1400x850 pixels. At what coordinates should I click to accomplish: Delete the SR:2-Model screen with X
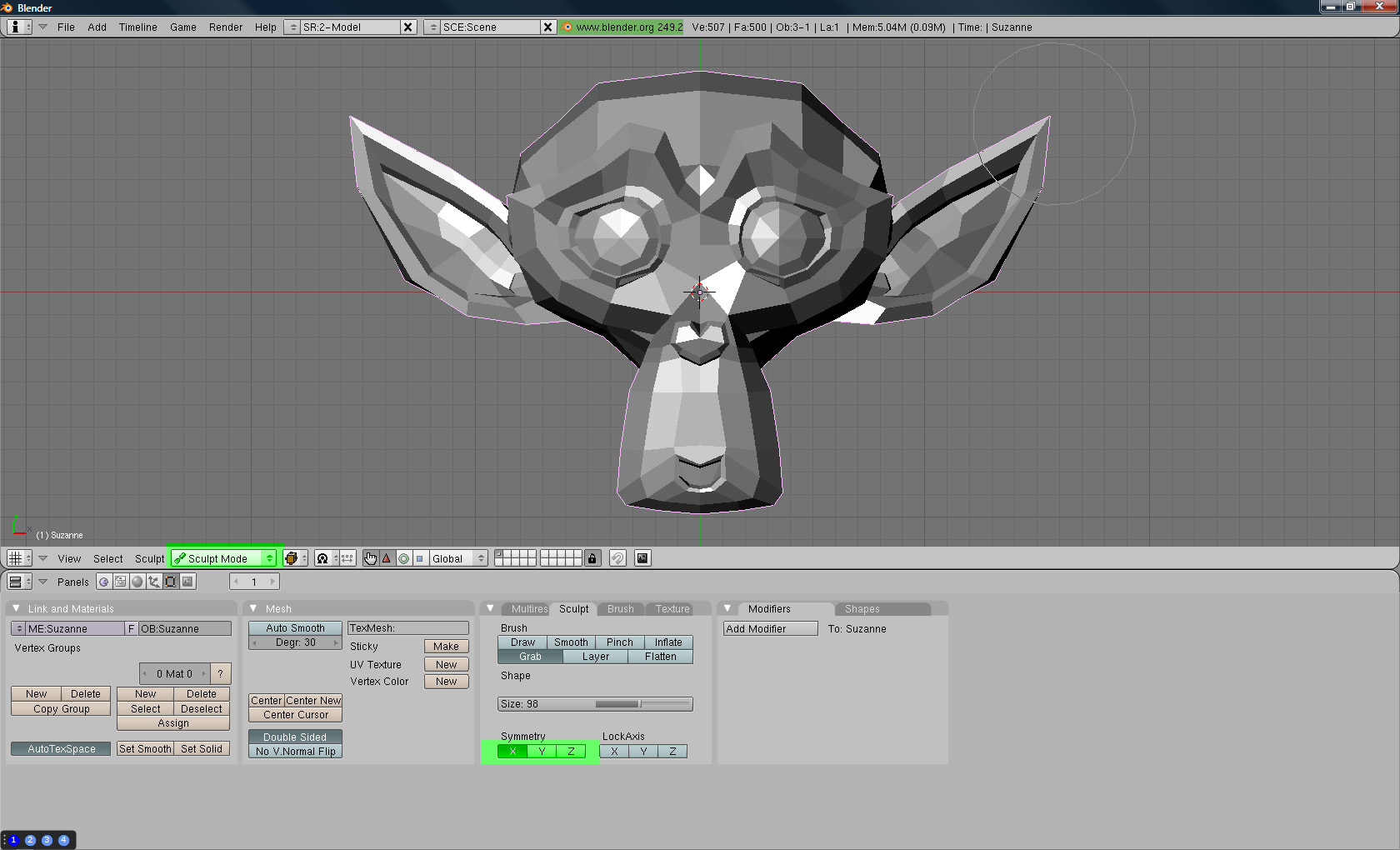coord(408,27)
